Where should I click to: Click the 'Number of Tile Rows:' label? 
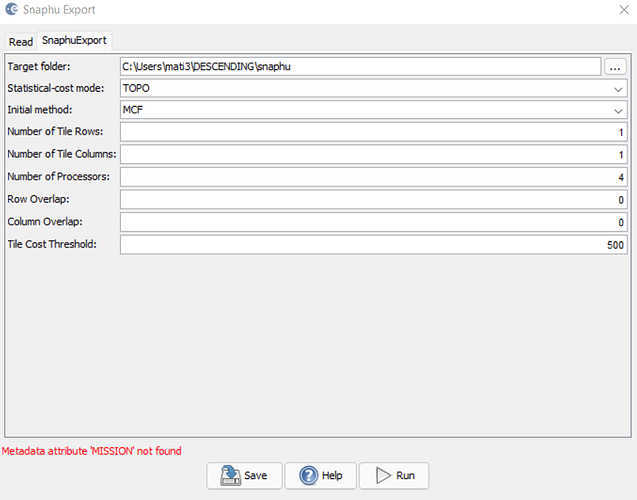(55, 132)
